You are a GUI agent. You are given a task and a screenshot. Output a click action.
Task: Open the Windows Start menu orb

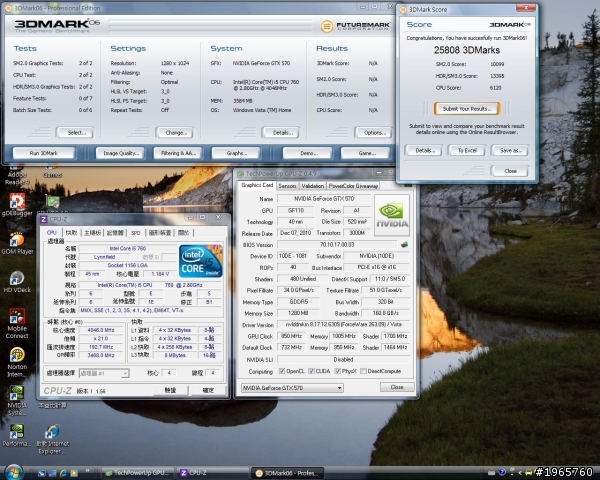(x=13, y=472)
